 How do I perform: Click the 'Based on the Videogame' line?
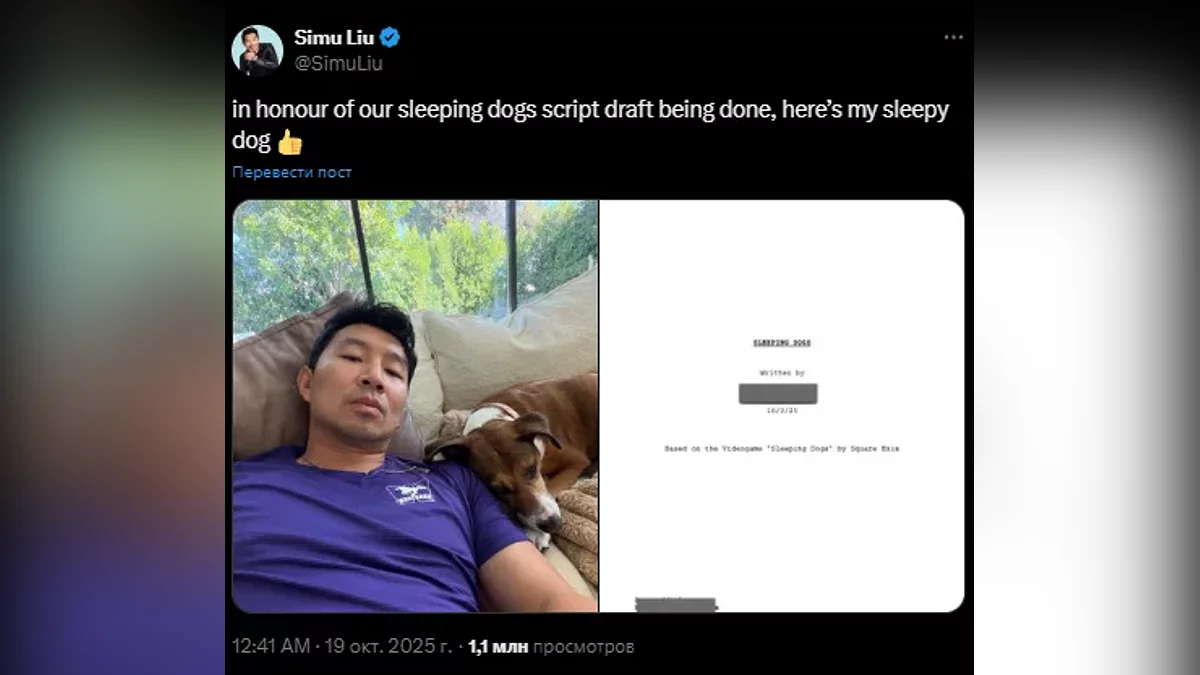(782, 449)
